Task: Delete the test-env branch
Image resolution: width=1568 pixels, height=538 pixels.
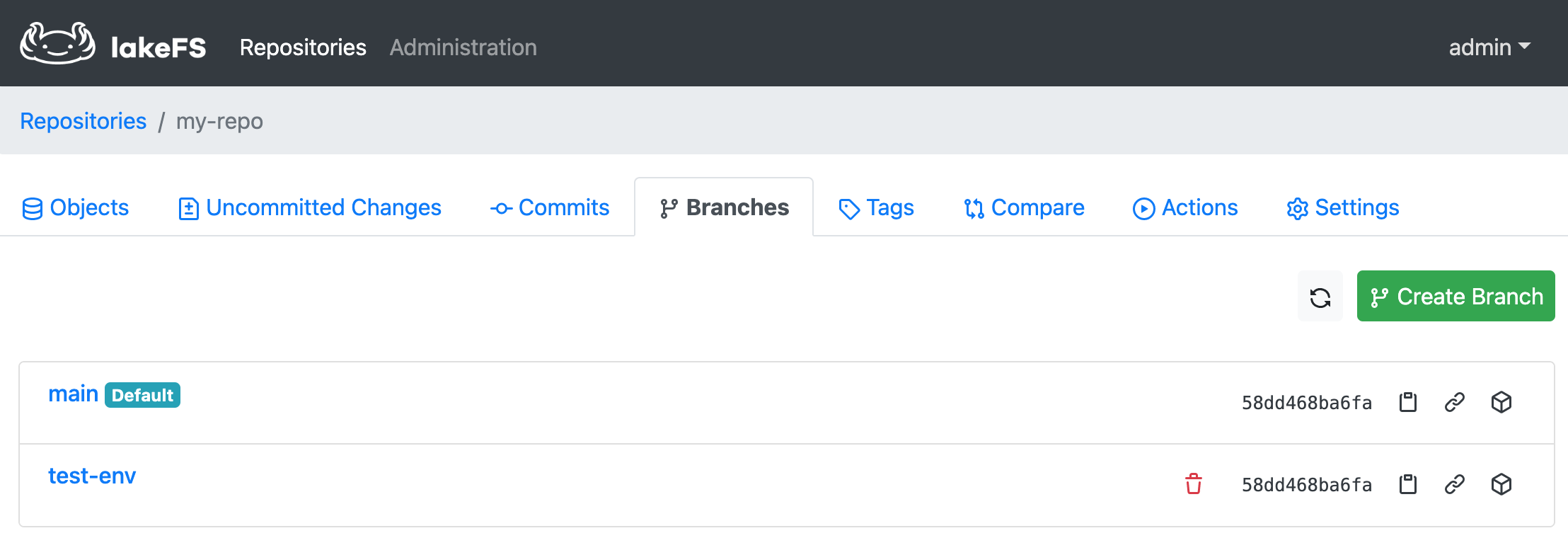Action: click(x=1193, y=484)
